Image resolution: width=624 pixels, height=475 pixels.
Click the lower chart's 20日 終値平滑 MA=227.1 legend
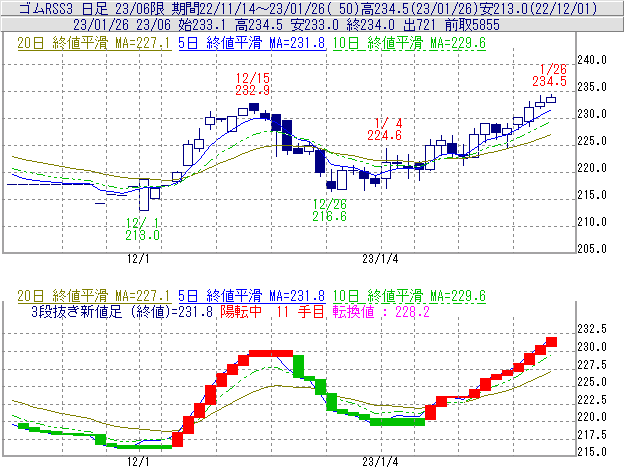[x=94, y=296]
